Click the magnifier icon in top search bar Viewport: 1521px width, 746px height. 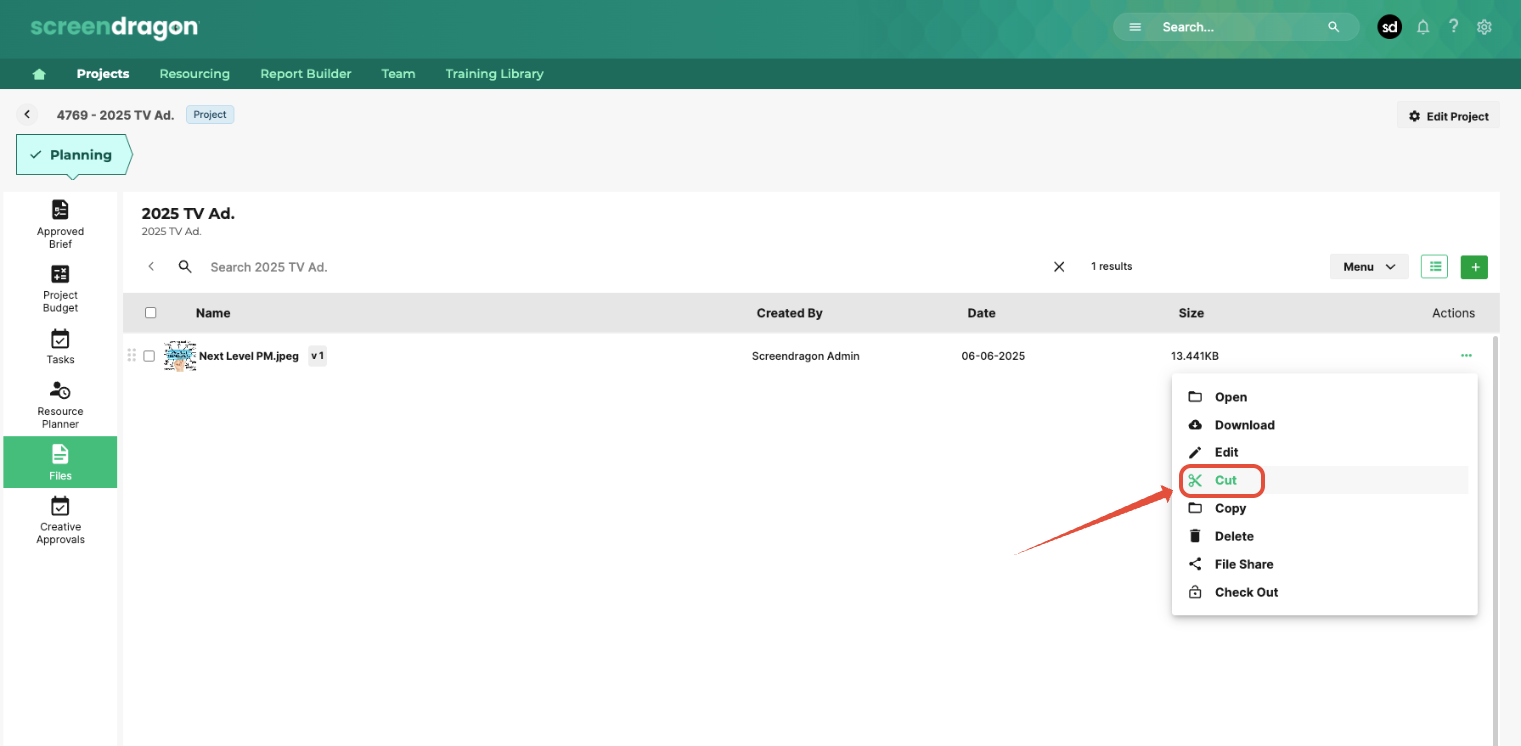click(1333, 27)
